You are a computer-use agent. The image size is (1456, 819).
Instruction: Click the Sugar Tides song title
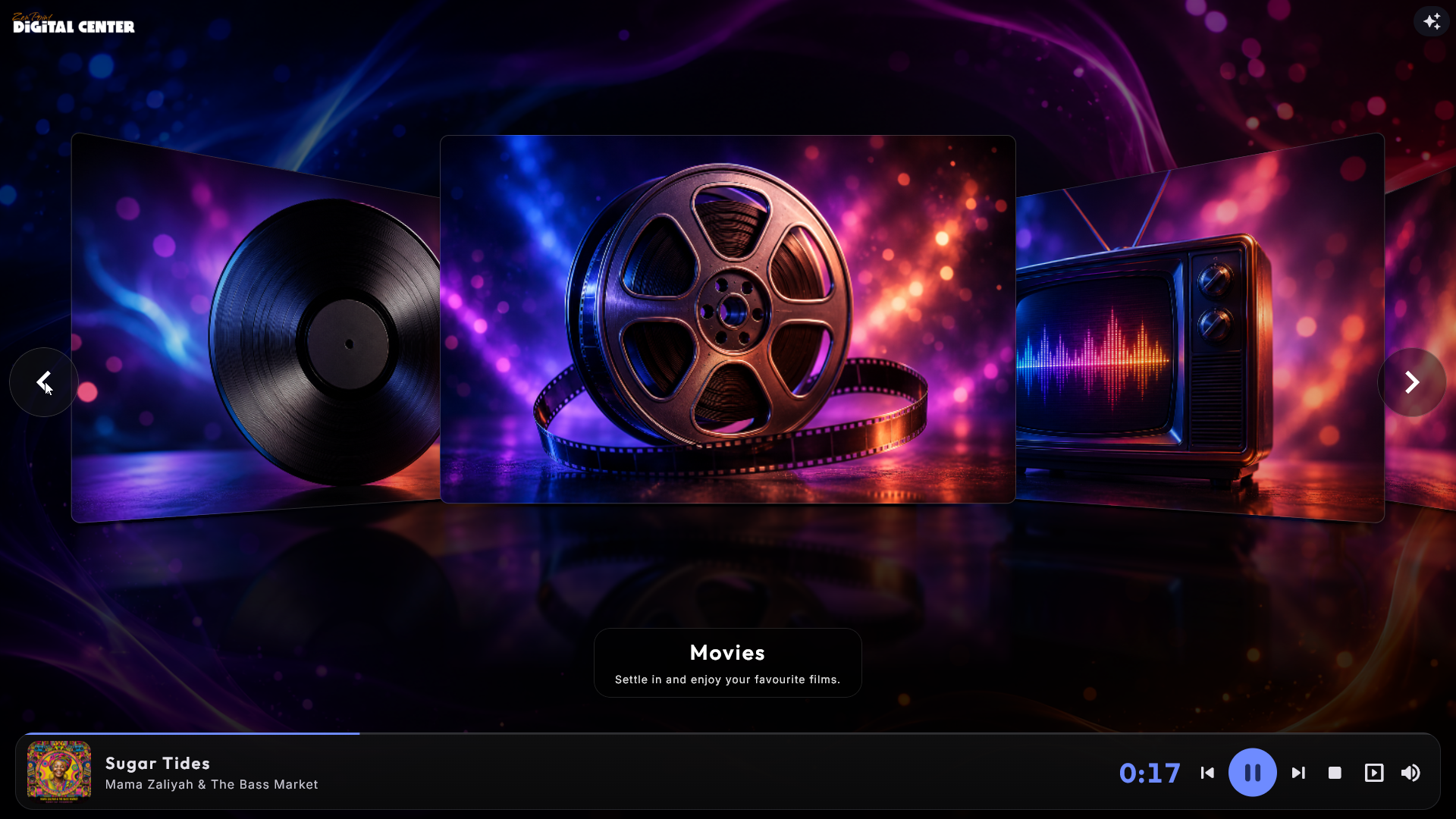(x=158, y=764)
